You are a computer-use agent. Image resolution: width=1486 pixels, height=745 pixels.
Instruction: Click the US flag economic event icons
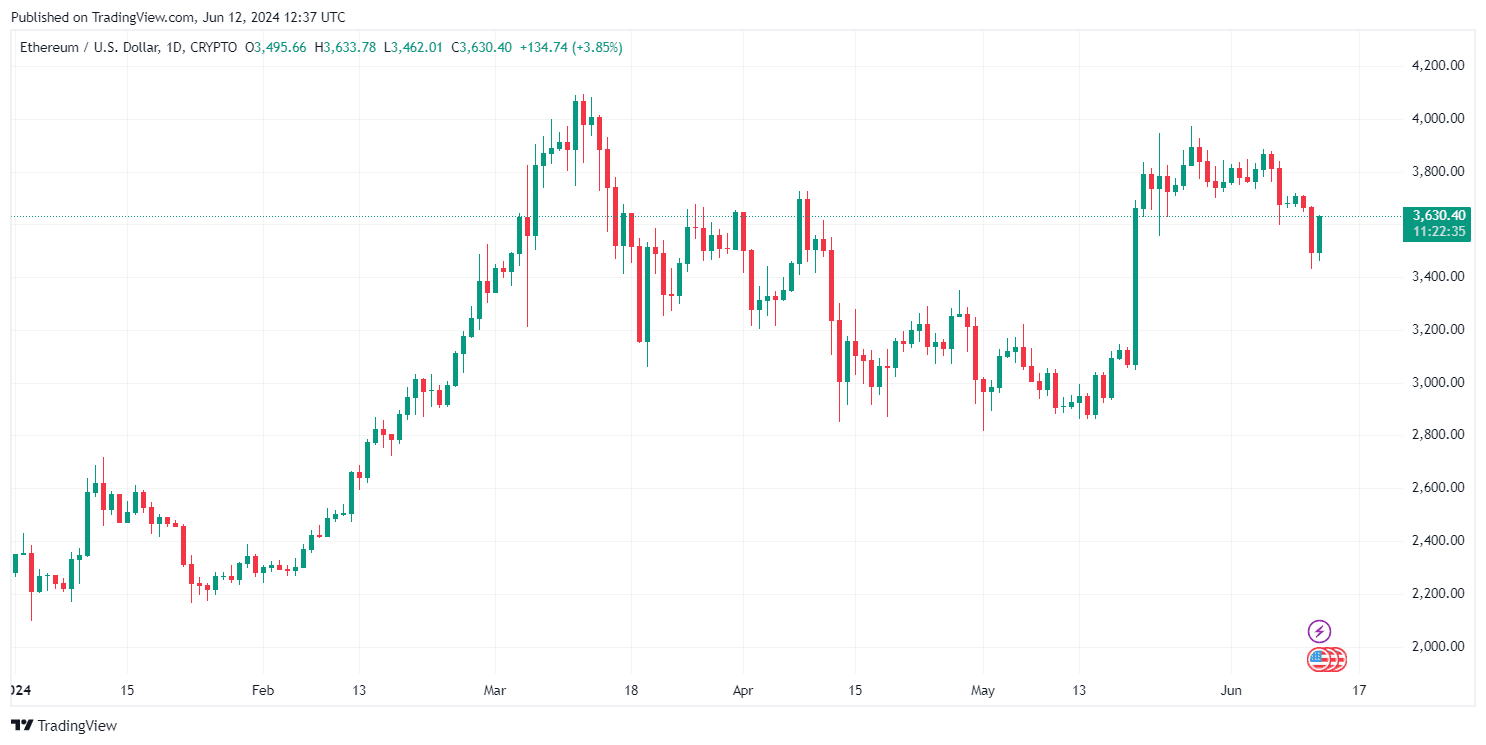(1328, 659)
